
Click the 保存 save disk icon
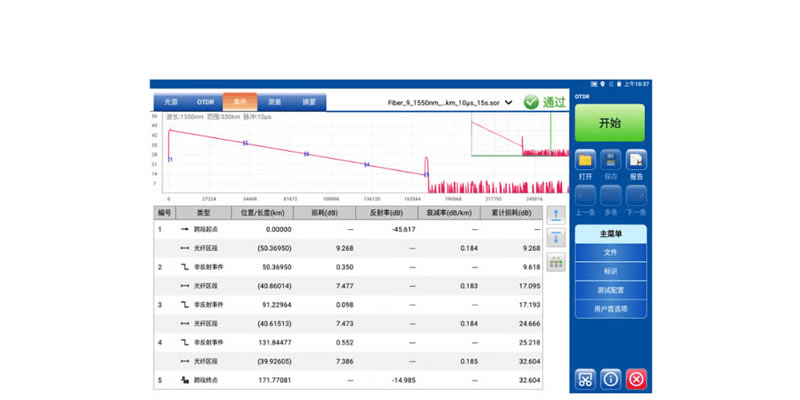[x=609, y=160]
